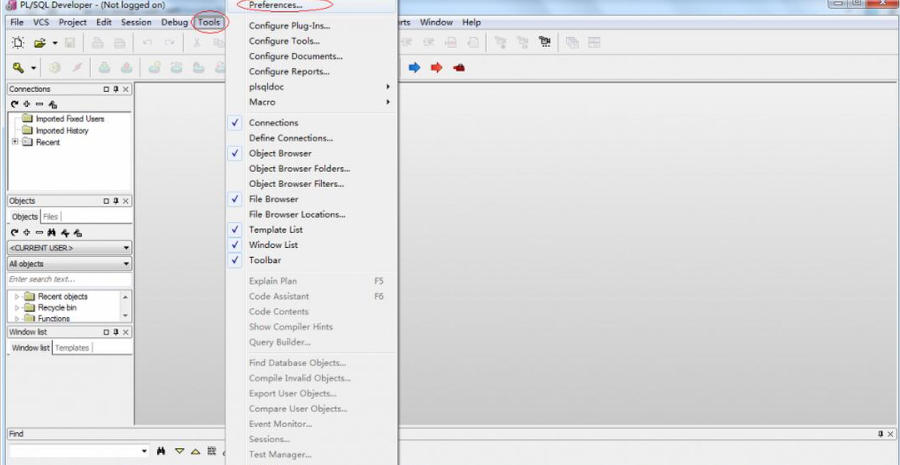Click the binoculars icon in Objects panel
The height and width of the screenshot is (465, 900).
(52, 232)
